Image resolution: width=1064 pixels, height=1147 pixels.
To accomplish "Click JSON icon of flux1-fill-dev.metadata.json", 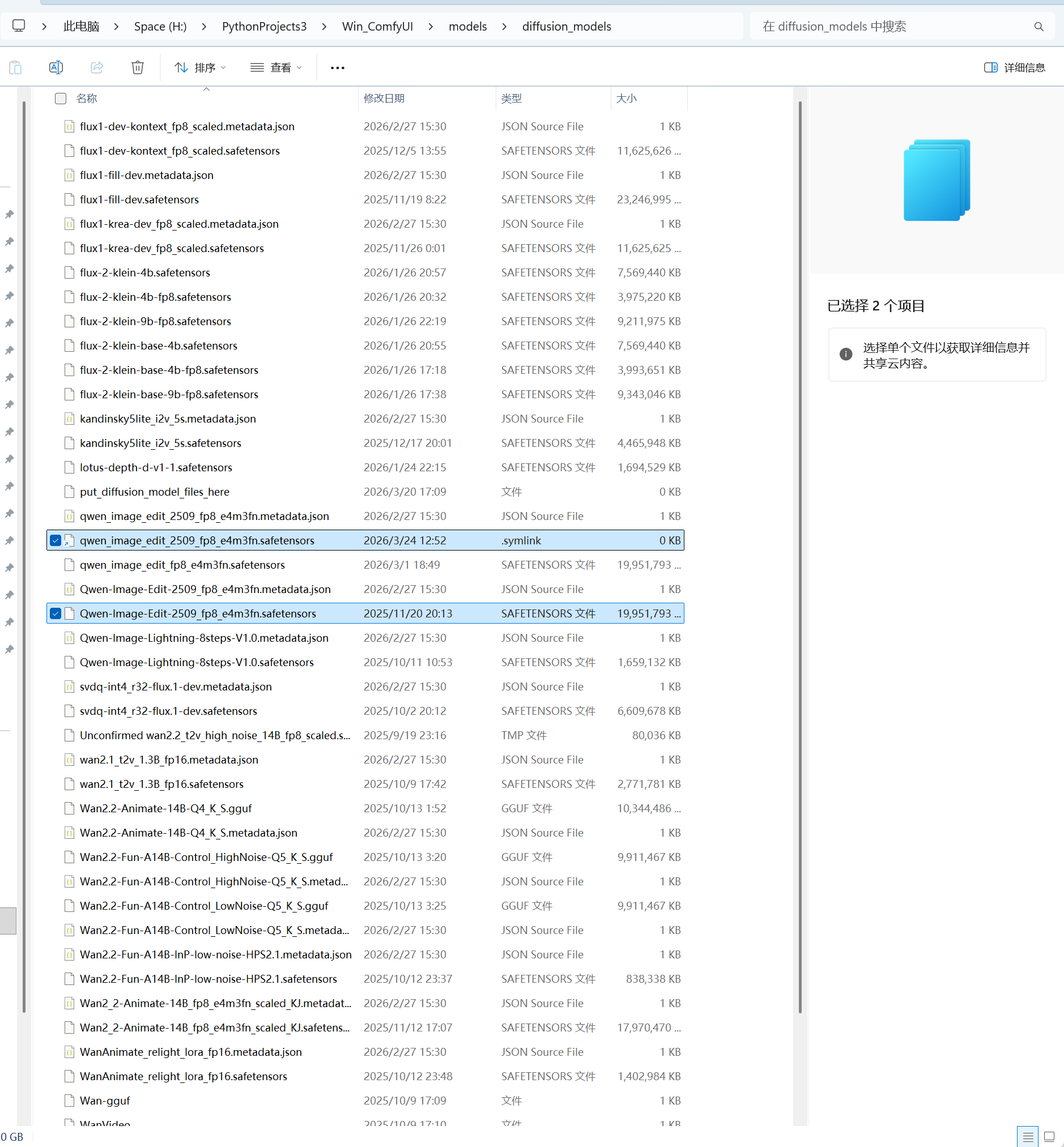I will point(69,175).
